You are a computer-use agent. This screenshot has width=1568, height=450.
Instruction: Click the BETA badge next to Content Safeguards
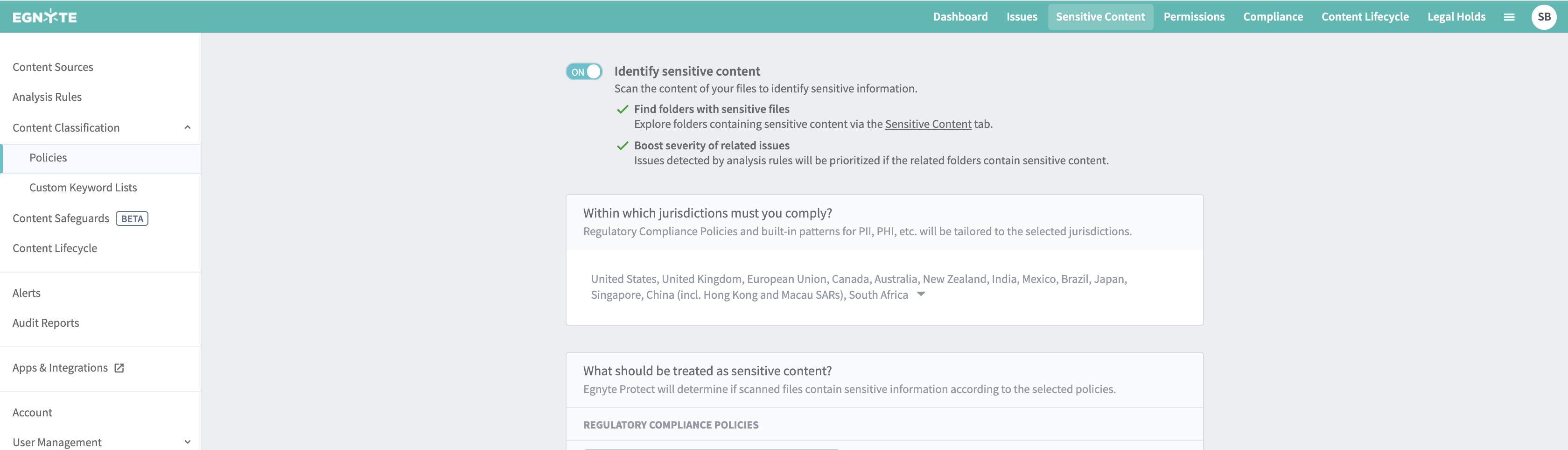[132, 218]
